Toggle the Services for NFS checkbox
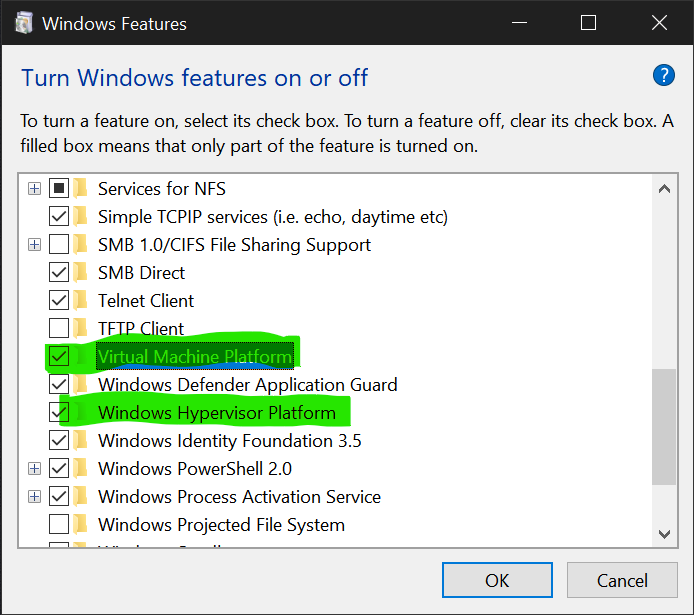Viewport: 694px width, 615px height. (x=59, y=188)
